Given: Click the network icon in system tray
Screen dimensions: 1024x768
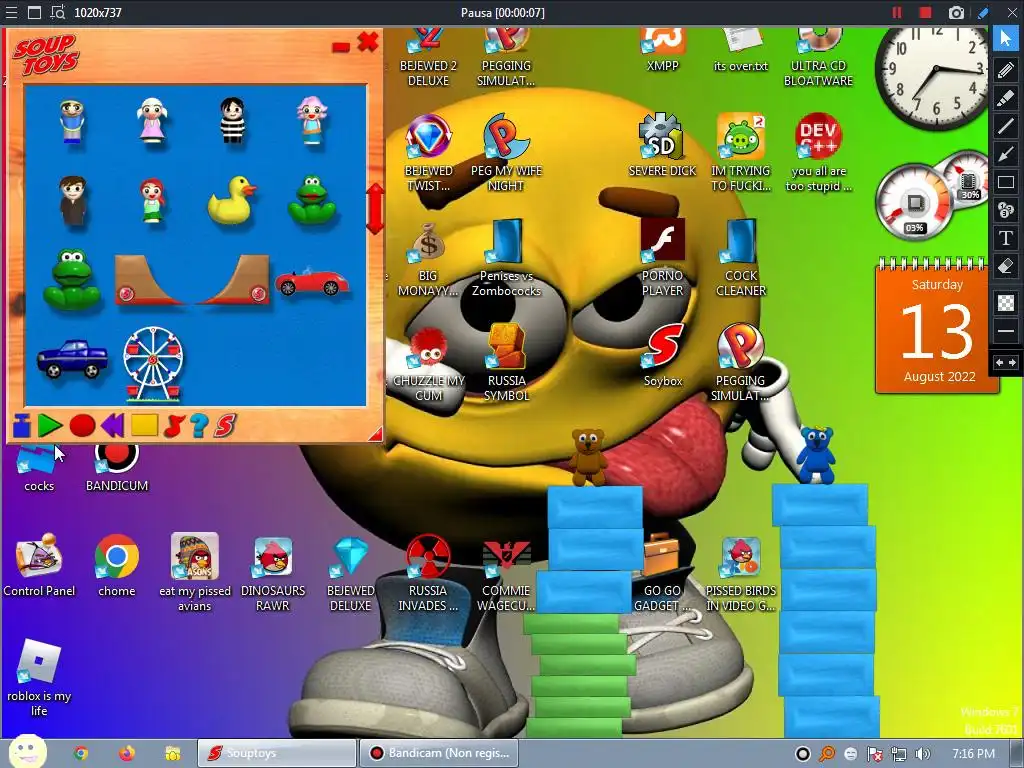Looking at the screenshot, I should [899, 754].
